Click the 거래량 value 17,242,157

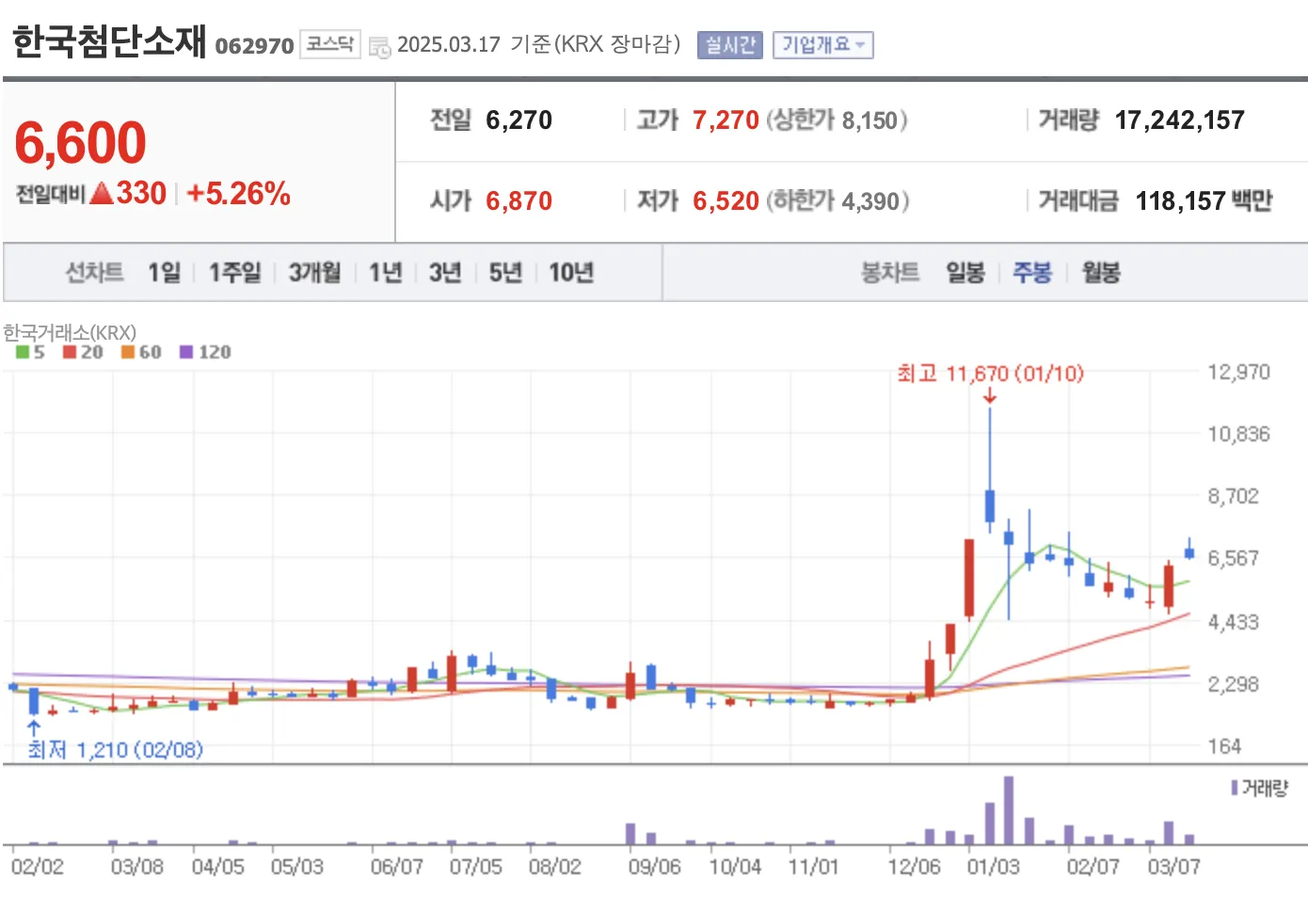point(1179,120)
